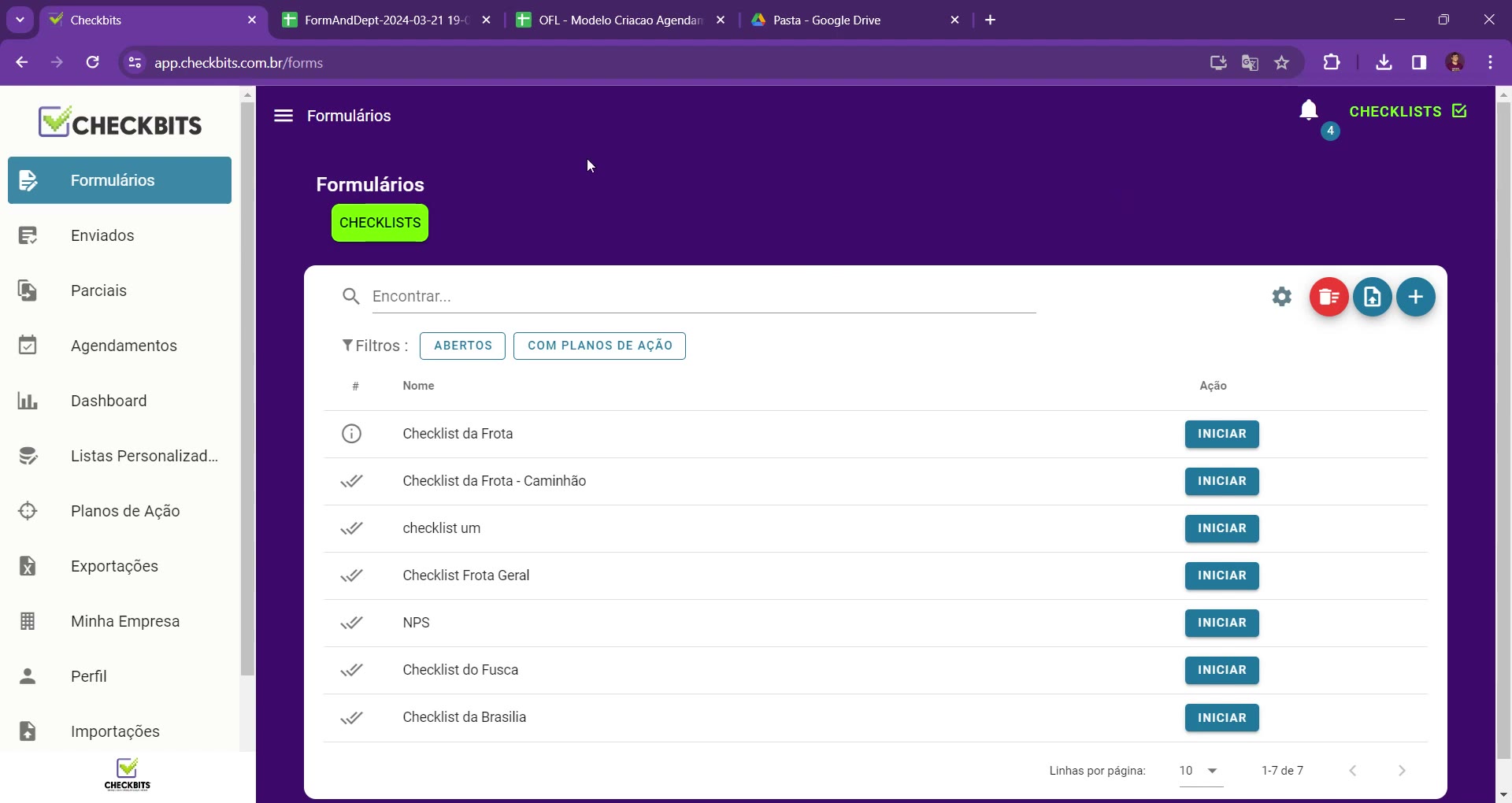Click double-check icon for NPS row
1512x803 pixels.
[351, 623]
